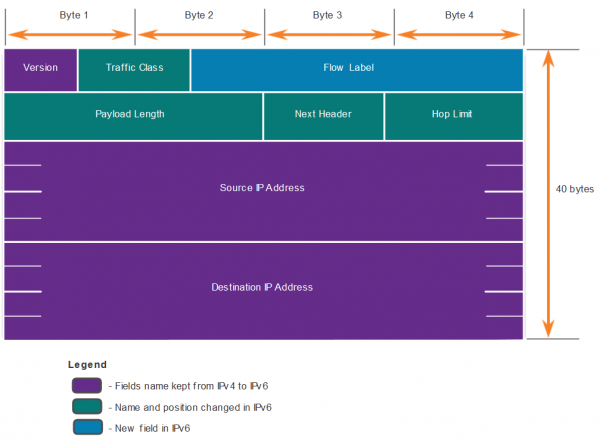Click the purple legend color swatch
600x440 pixels.
tap(85, 387)
